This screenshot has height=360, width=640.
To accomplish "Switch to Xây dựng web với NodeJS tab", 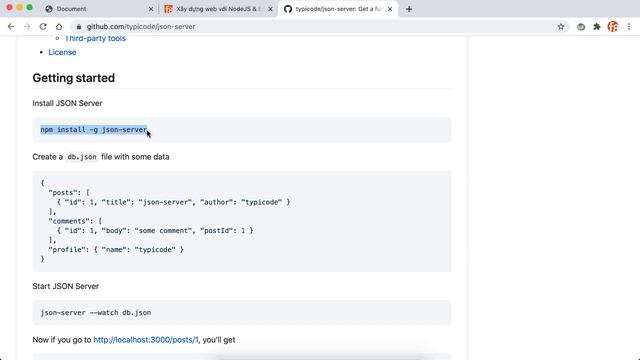I will point(218,9).
